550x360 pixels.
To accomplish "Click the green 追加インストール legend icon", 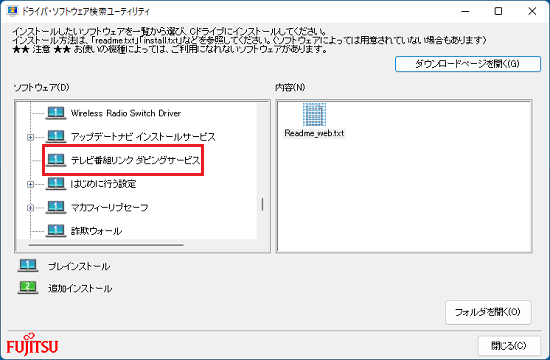I will [28, 288].
